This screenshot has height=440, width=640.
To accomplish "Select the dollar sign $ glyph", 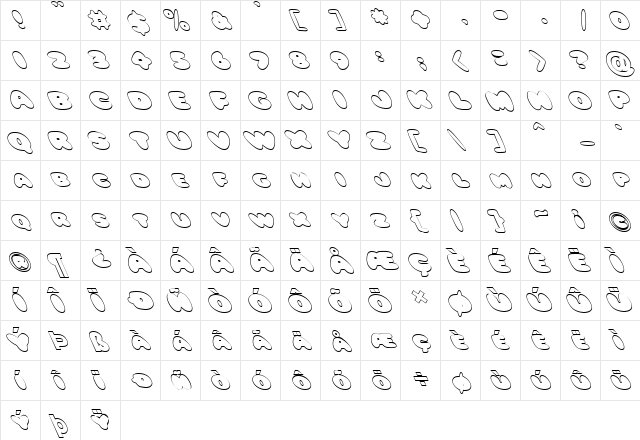I will tap(140, 20).
